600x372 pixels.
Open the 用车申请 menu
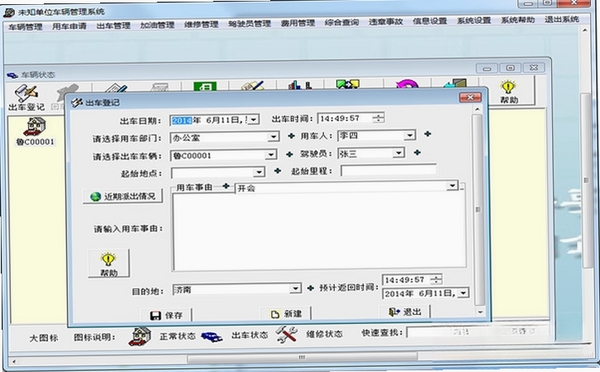click(69, 26)
